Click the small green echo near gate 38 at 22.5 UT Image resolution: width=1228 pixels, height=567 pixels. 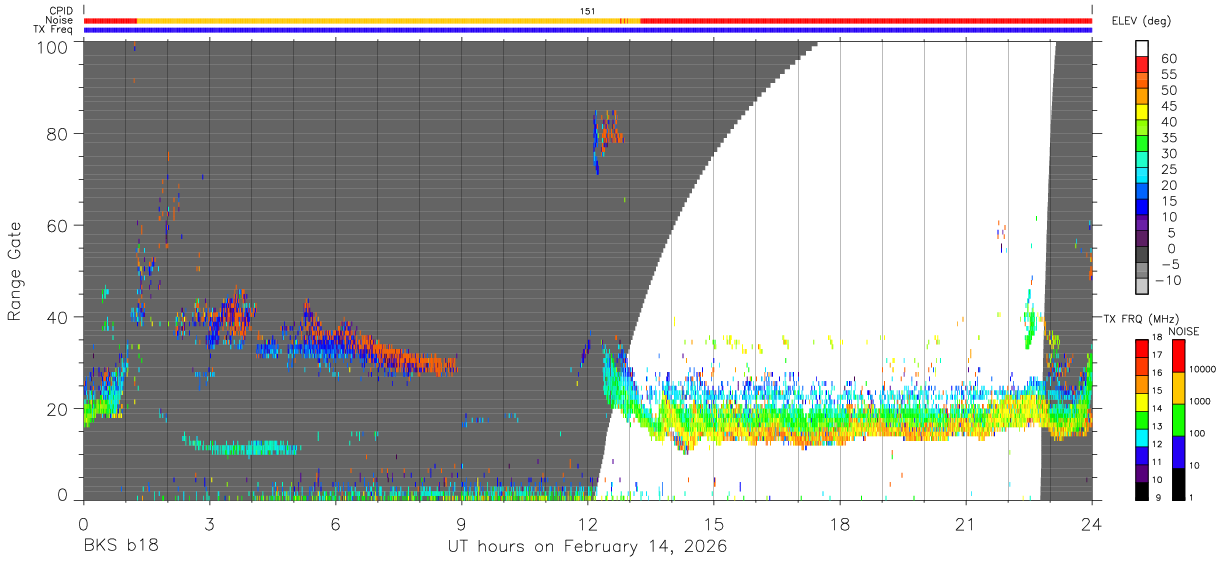tap(1030, 319)
